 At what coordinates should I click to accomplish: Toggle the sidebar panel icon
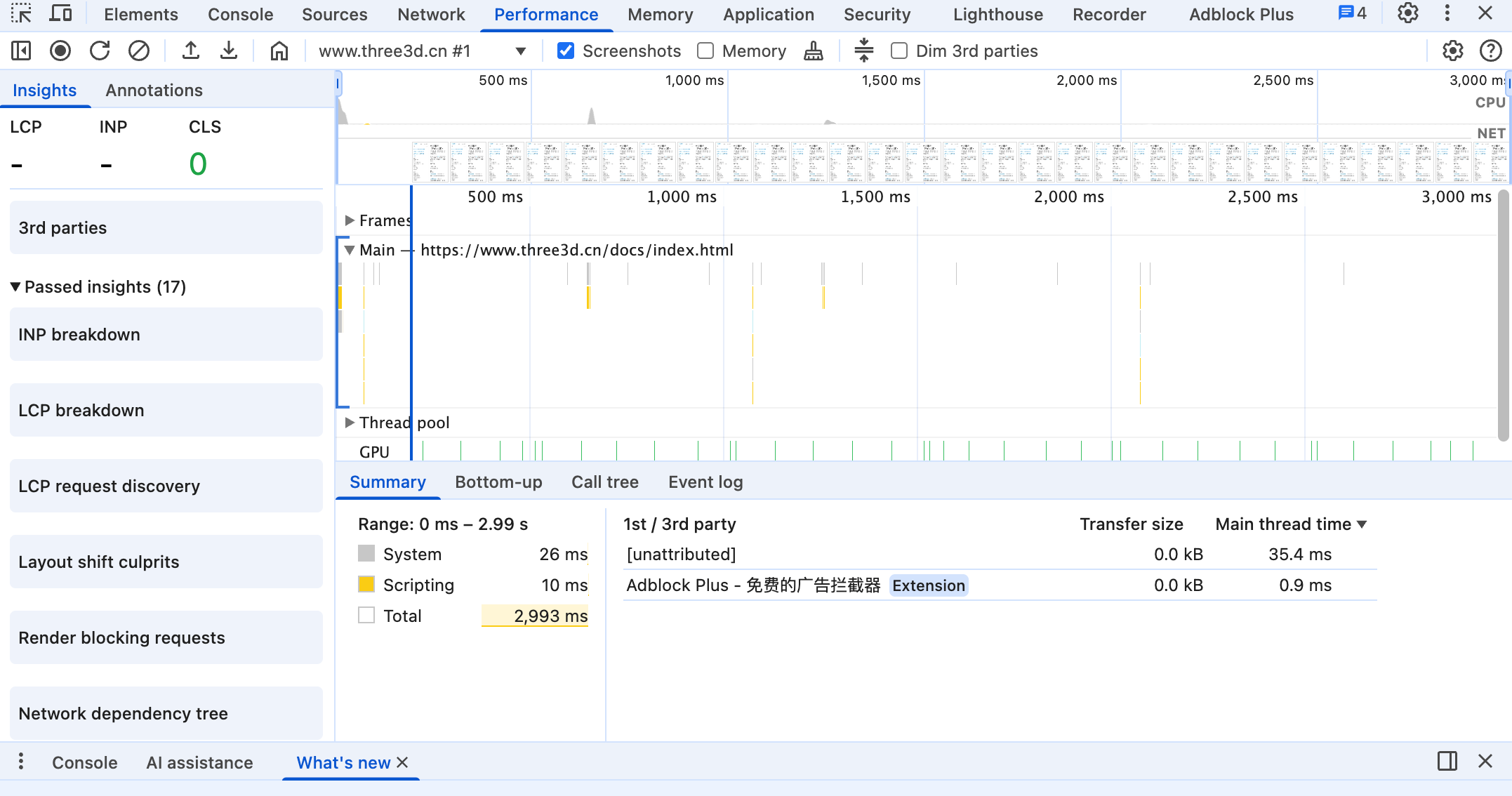point(21,51)
